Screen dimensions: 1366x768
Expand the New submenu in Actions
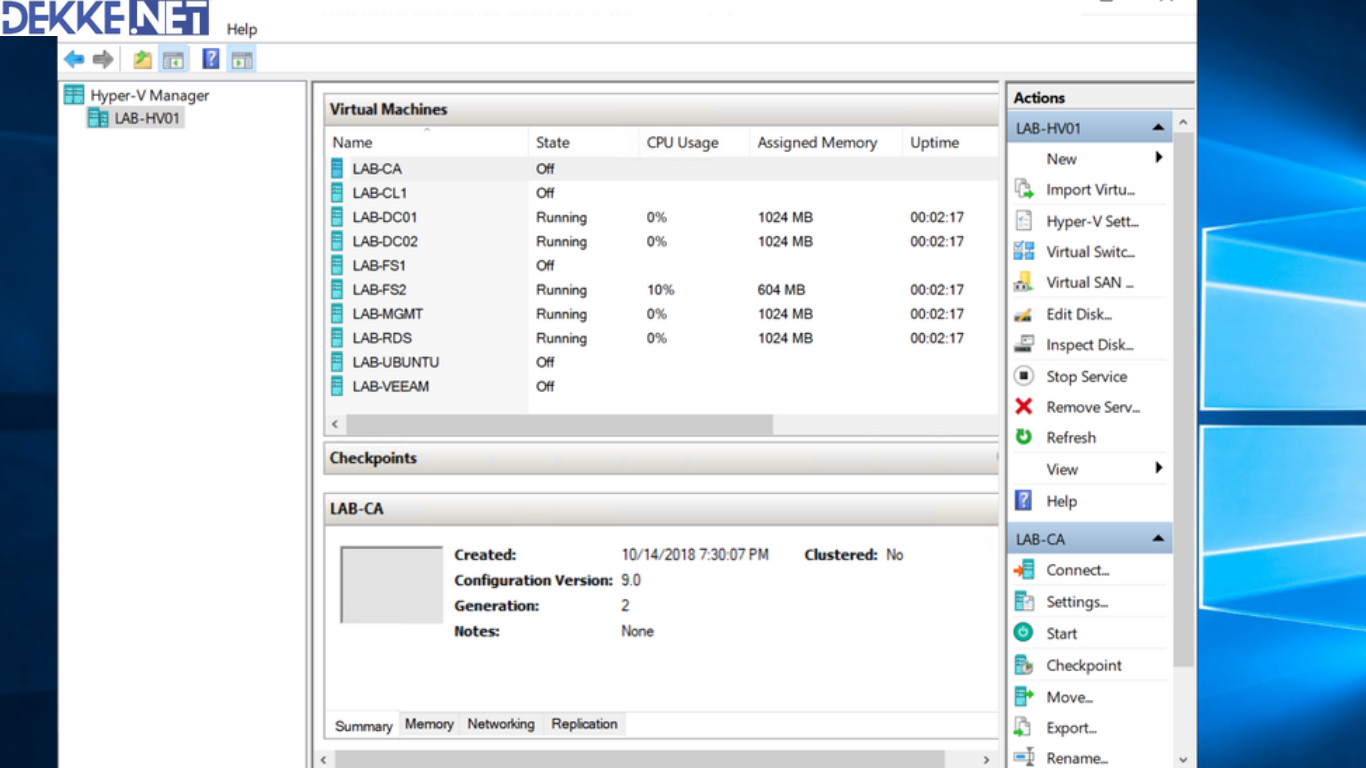click(1158, 158)
